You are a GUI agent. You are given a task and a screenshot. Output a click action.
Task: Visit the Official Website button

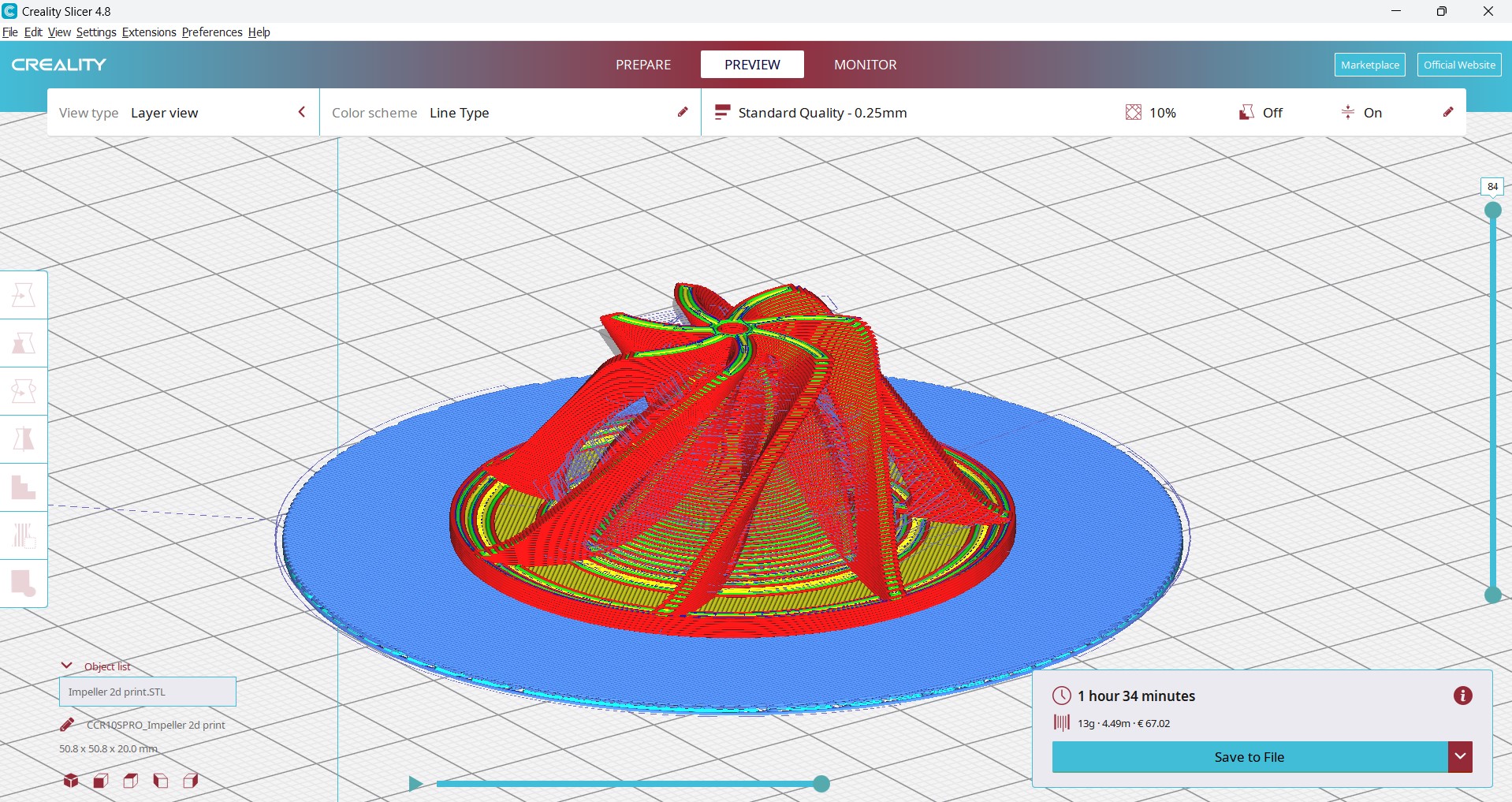[1459, 65]
